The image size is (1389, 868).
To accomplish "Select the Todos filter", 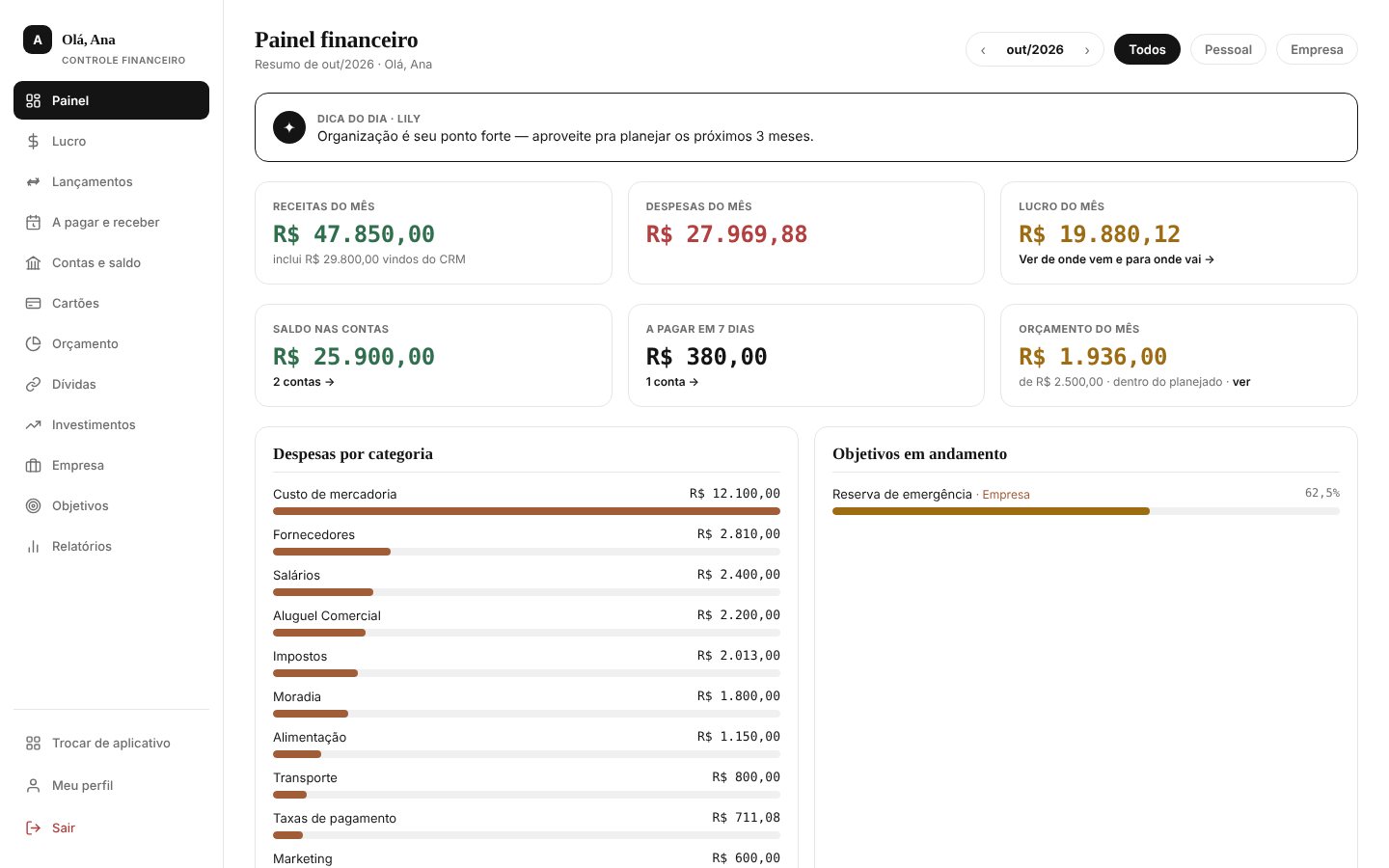I will click(x=1147, y=49).
